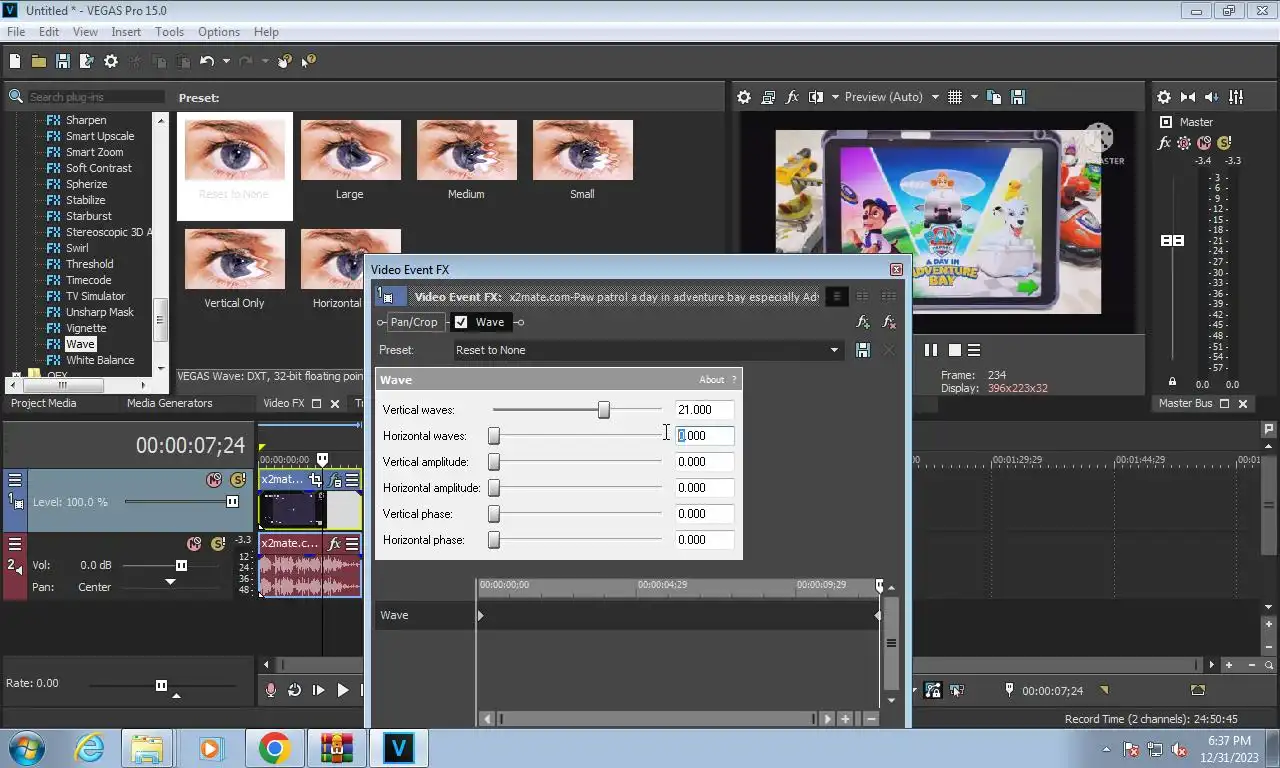This screenshot has height=768, width=1280.
Task: Toggle loop playback in transport bar
Action: click(294, 690)
